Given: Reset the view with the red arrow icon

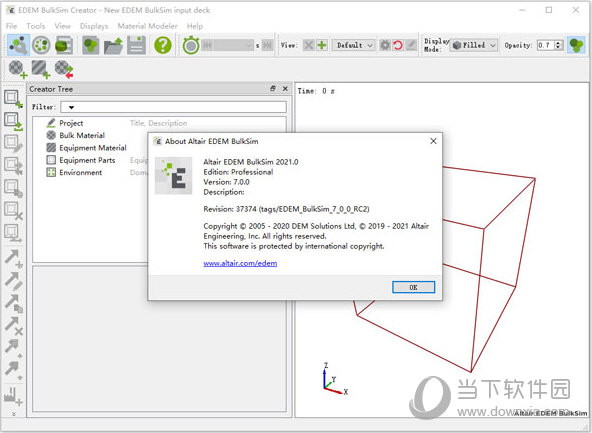Looking at the screenshot, I should pos(398,45).
